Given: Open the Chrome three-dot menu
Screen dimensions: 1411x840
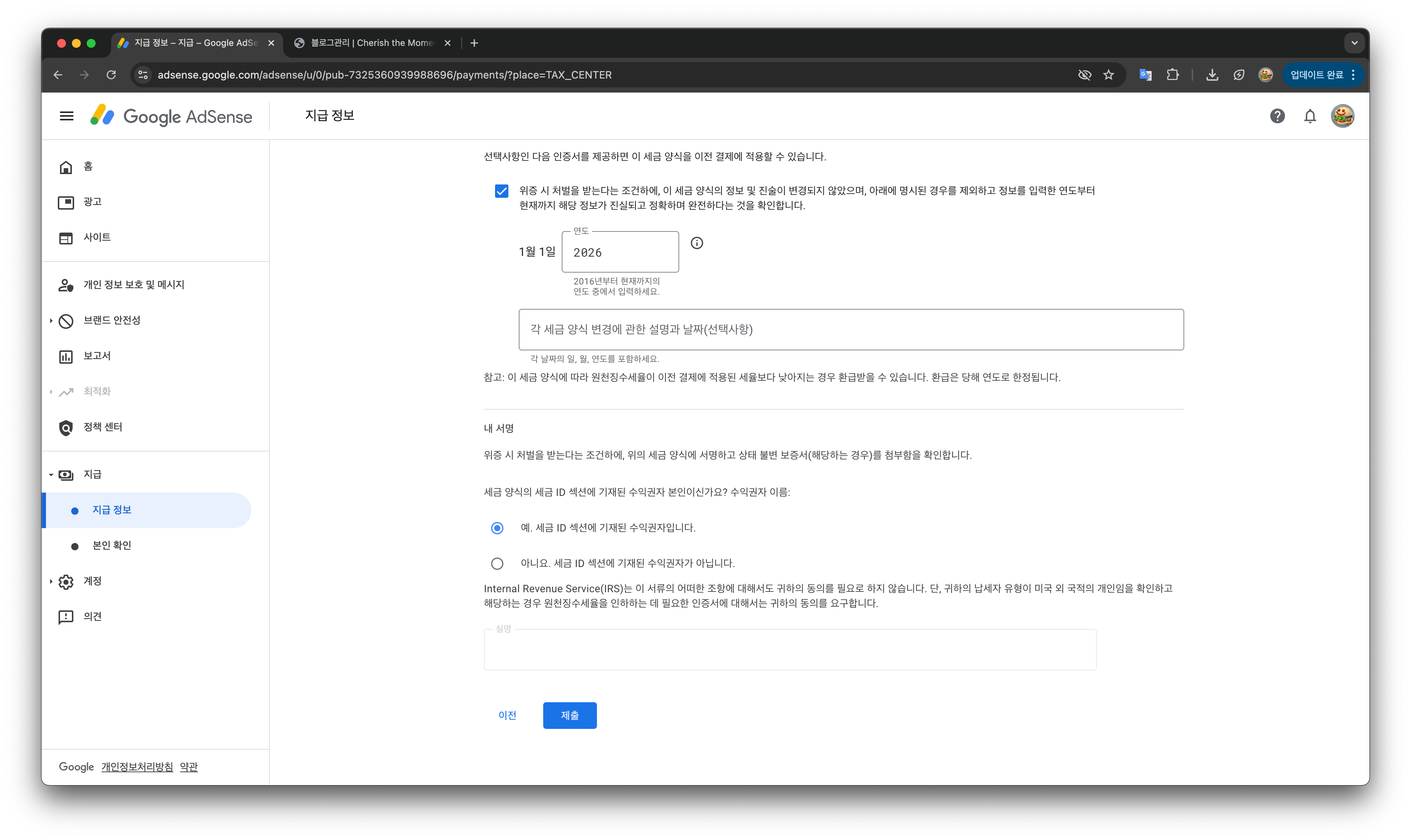Looking at the screenshot, I should click(x=1353, y=75).
